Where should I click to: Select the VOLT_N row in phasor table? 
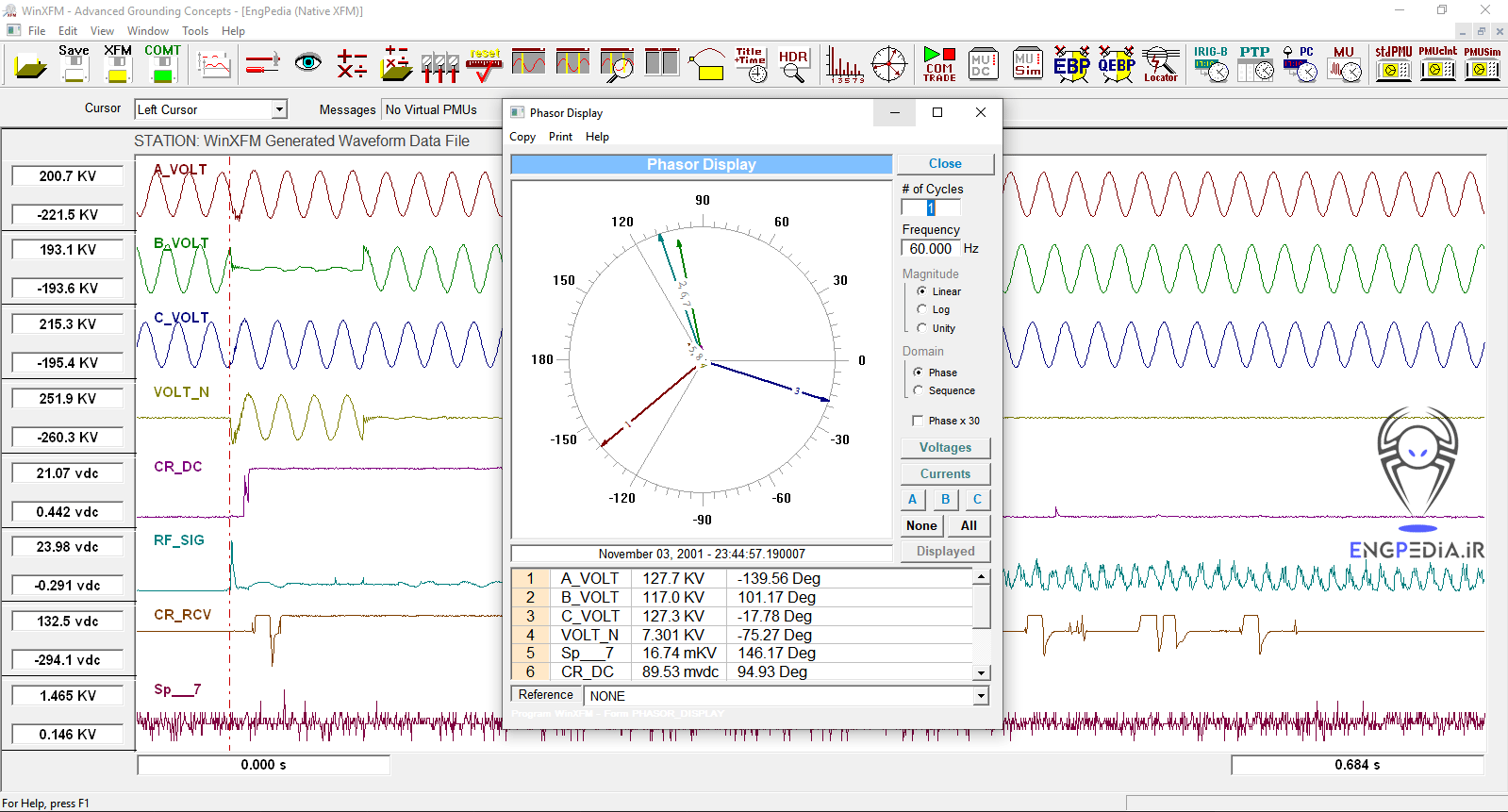pos(742,636)
